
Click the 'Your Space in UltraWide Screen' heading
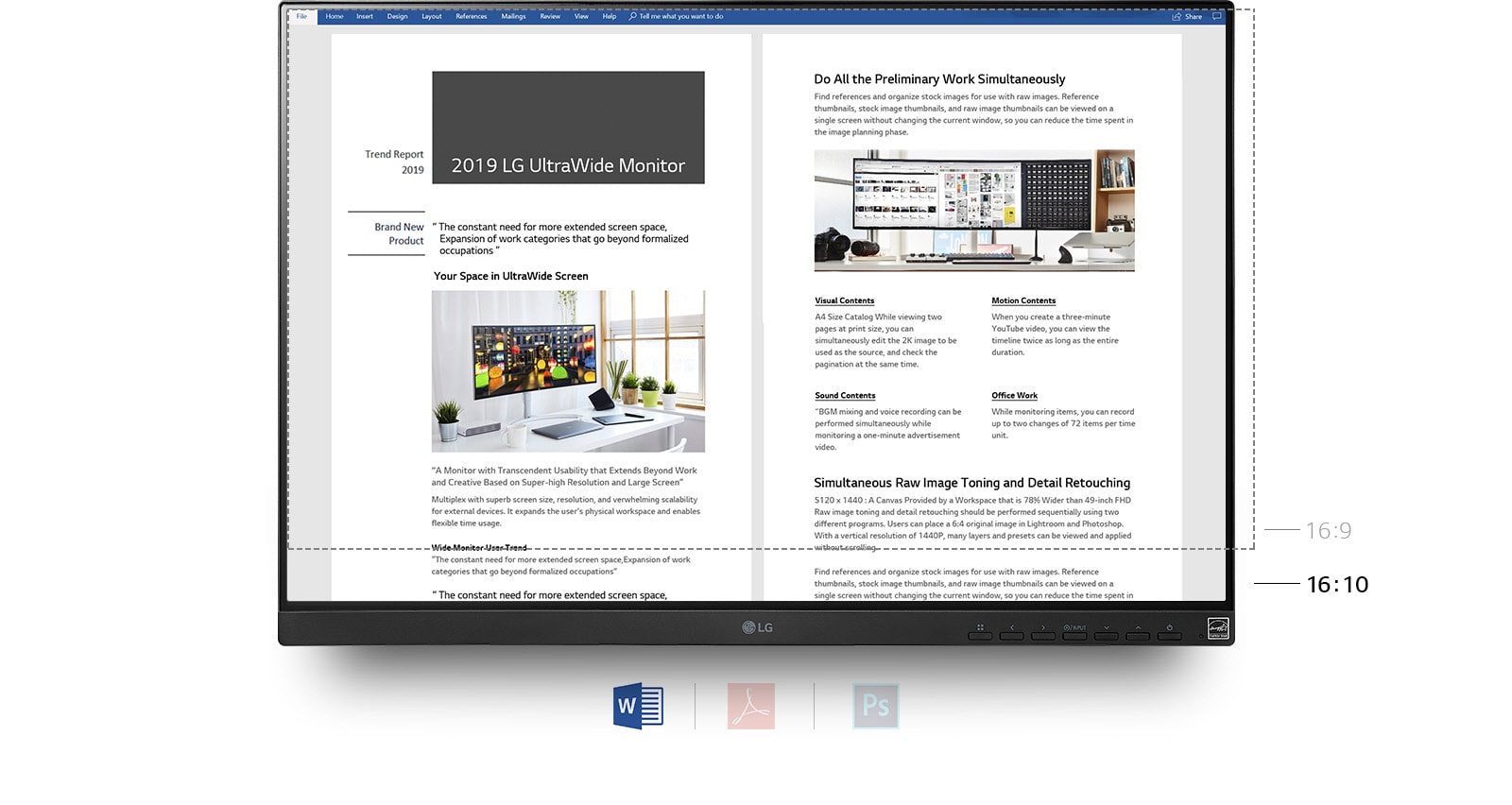tap(510, 276)
